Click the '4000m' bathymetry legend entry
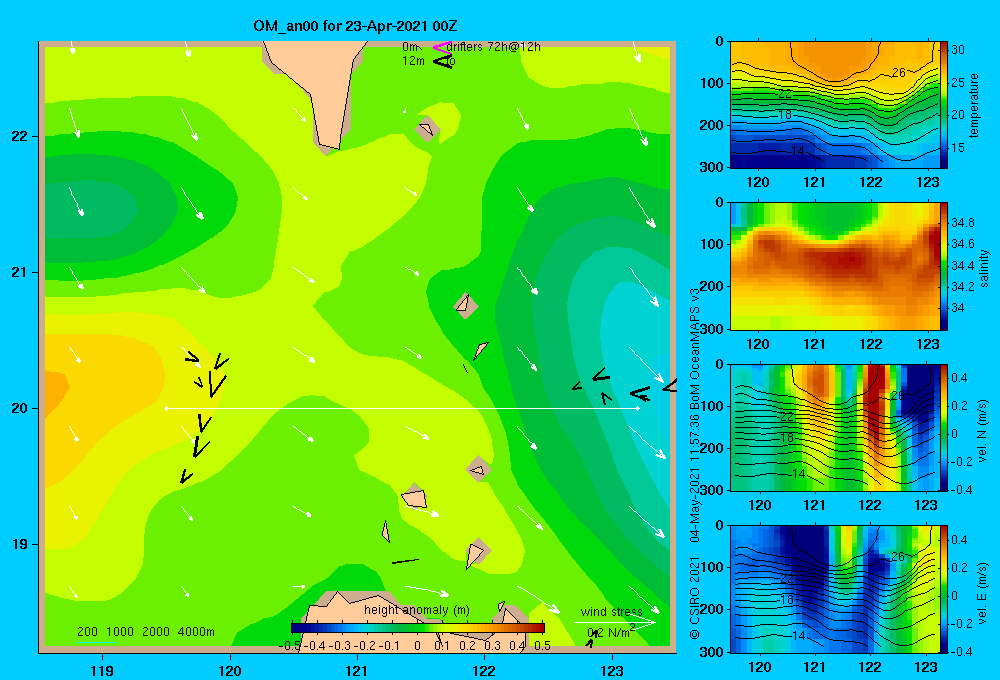This screenshot has height=680, width=1000. click(x=196, y=632)
